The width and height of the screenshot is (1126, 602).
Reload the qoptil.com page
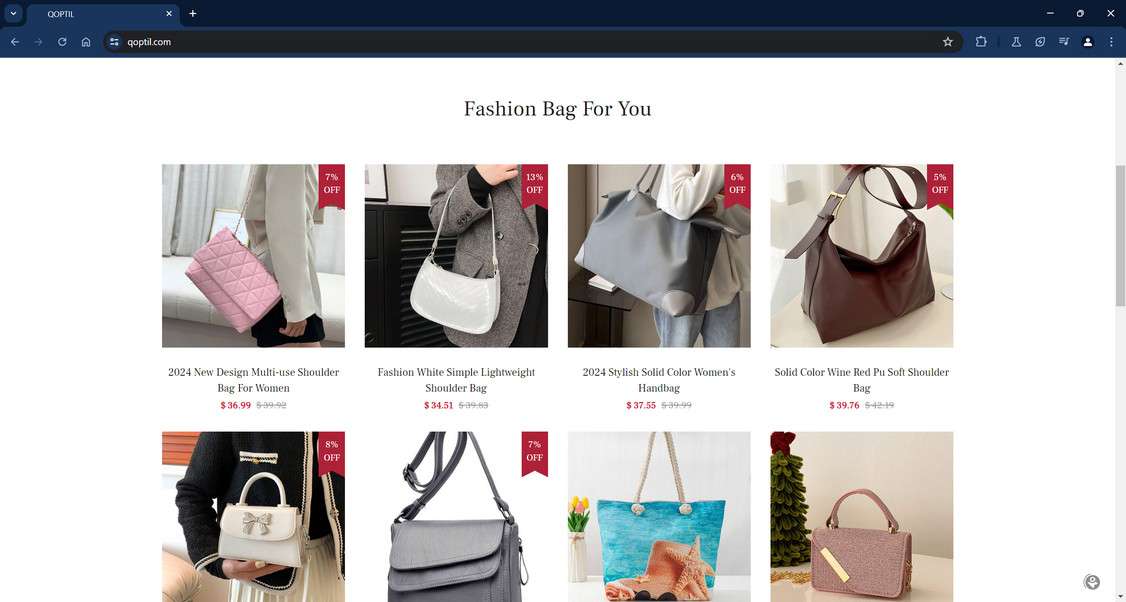coord(62,42)
